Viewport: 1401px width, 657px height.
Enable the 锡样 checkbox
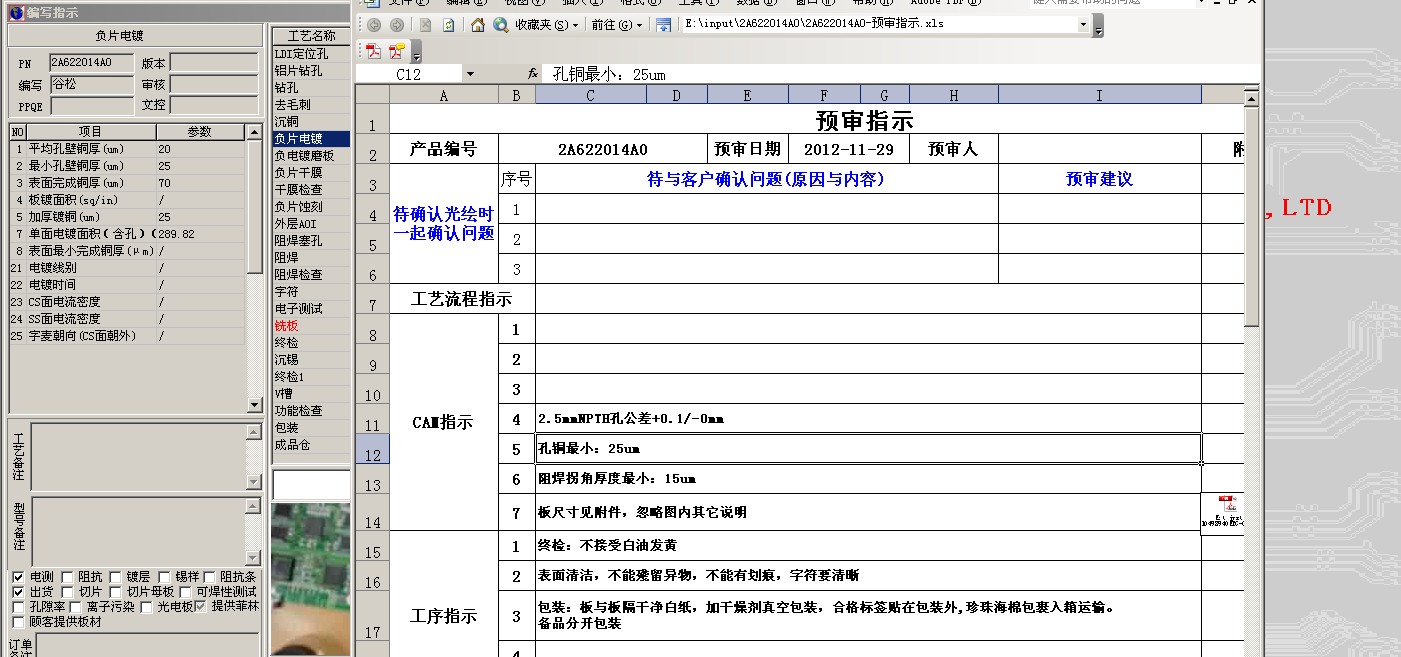[164, 577]
